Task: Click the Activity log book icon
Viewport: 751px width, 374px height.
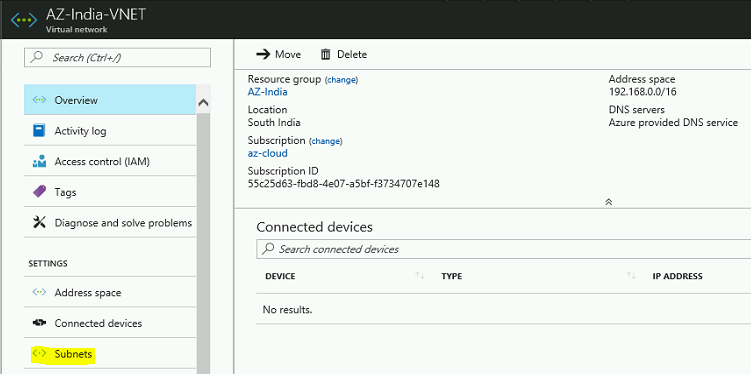Action: pos(39,131)
